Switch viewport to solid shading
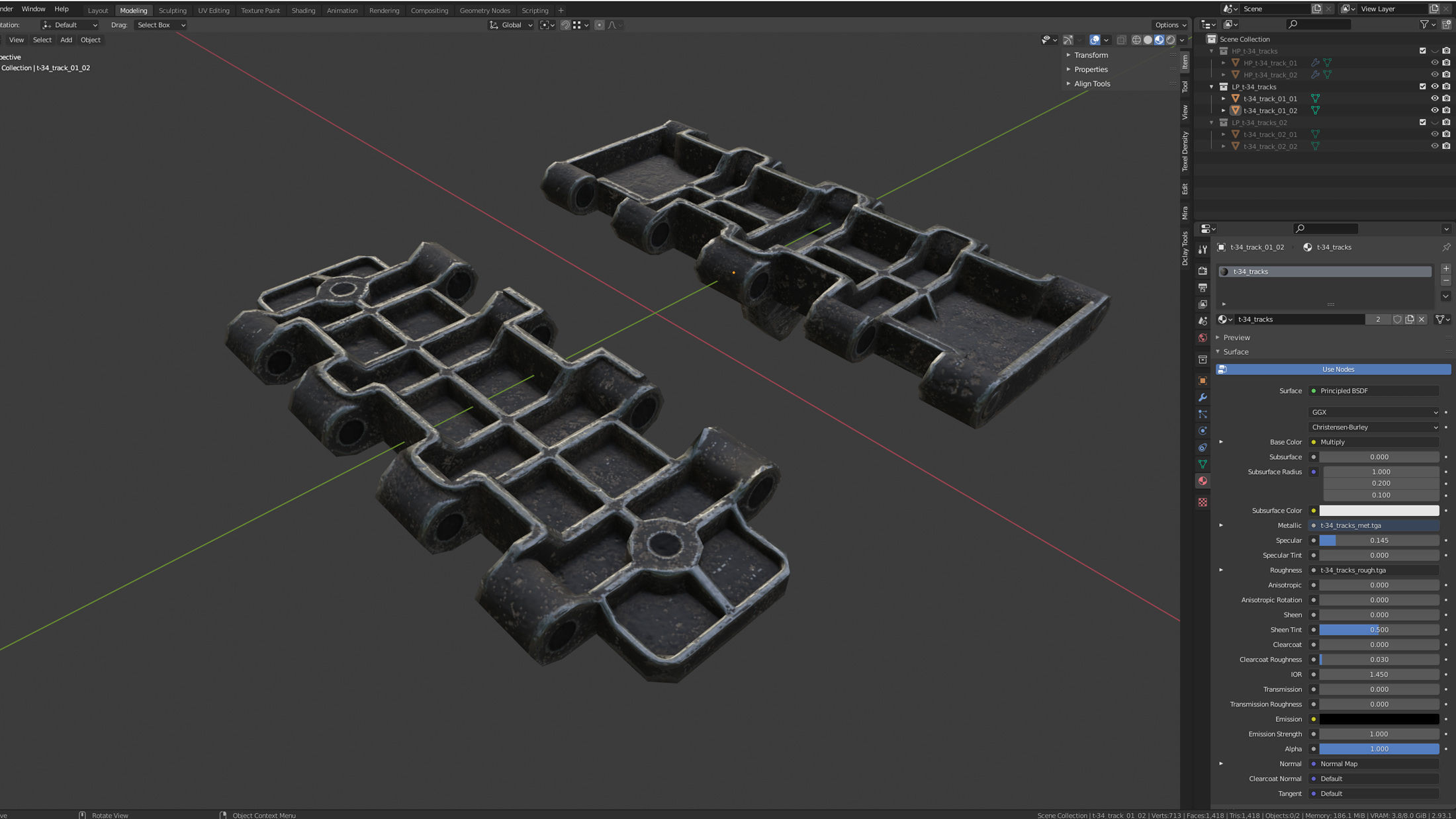Image resolution: width=1456 pixels, height=819 pixels. (x=1148, y=40)
